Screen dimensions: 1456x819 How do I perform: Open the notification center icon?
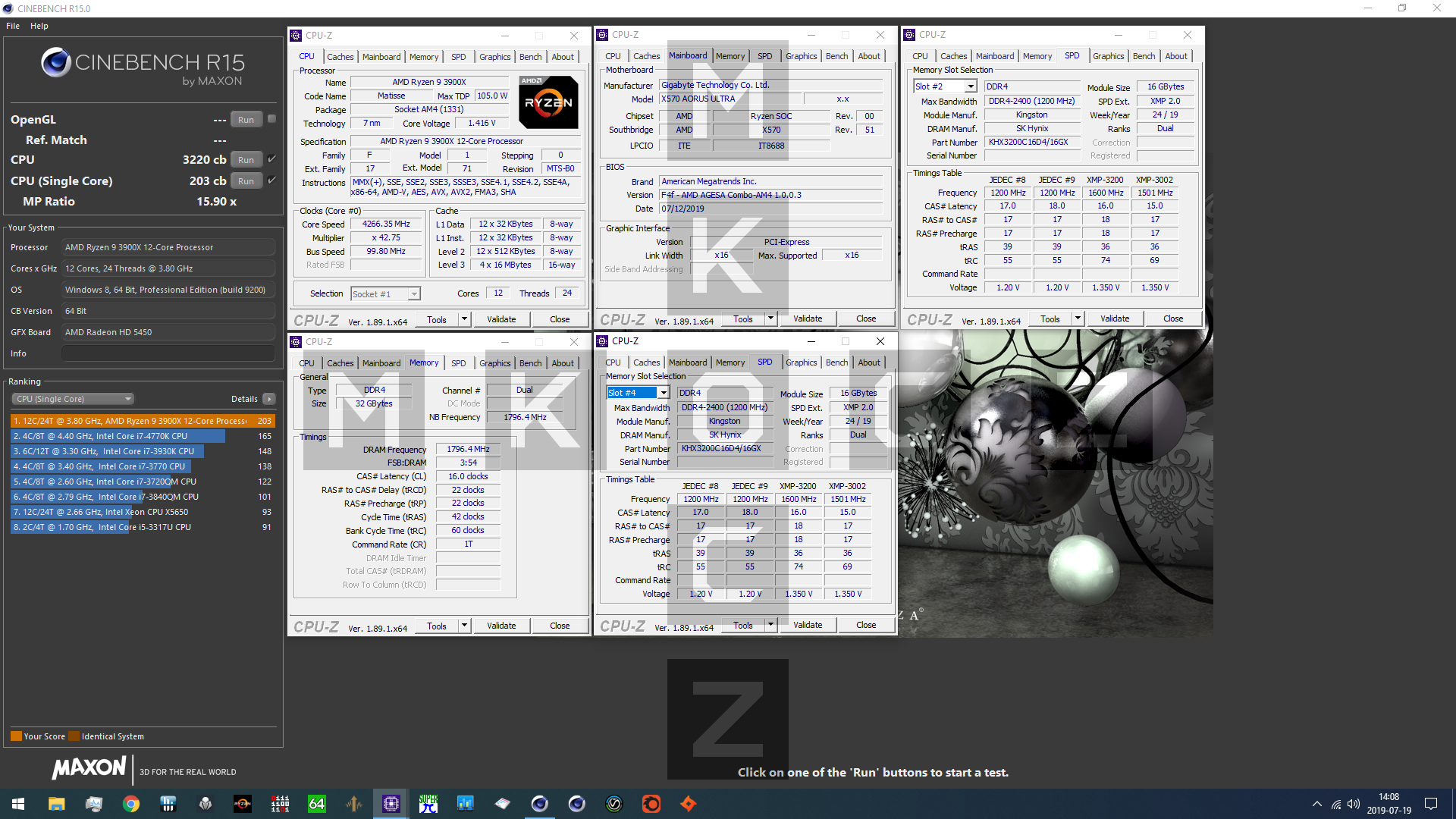tap(1431, 804)
